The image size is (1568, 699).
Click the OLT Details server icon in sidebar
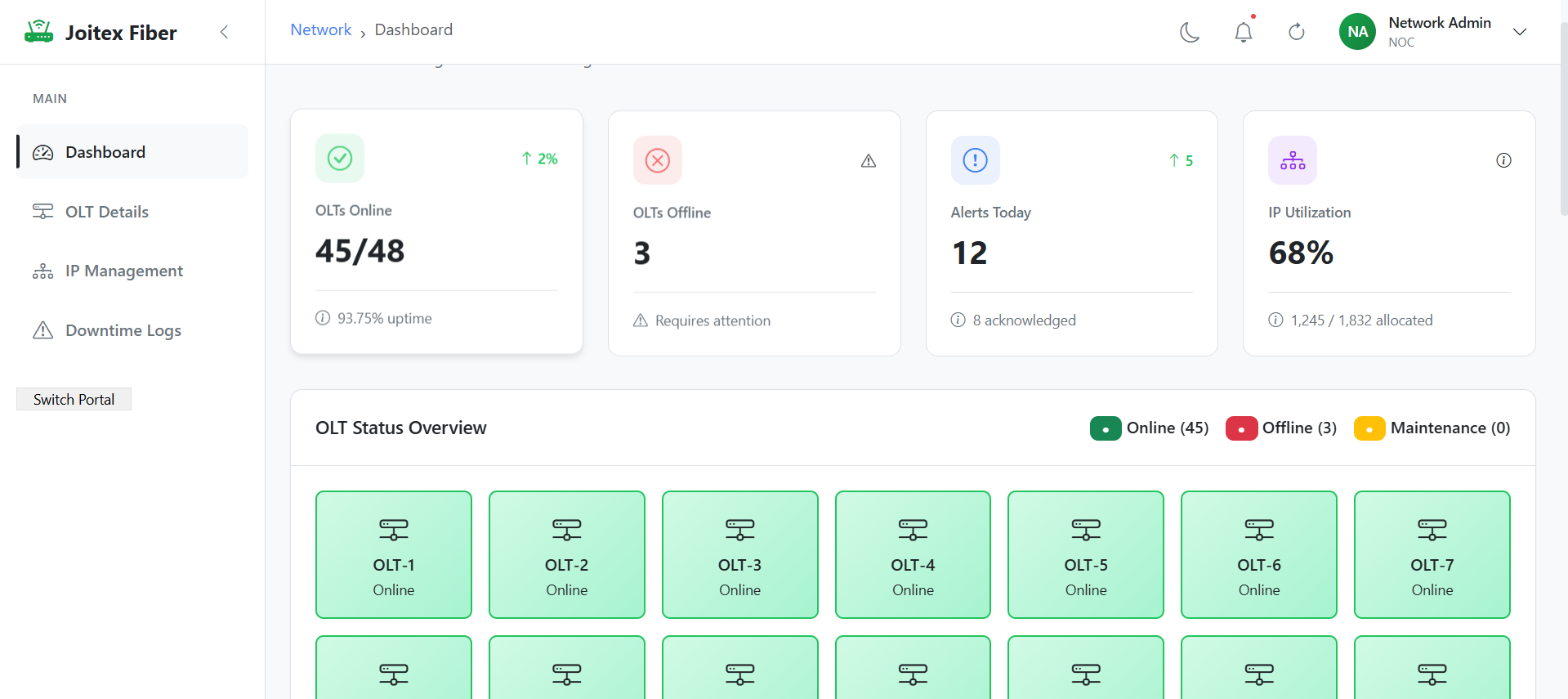click(42, 212)
